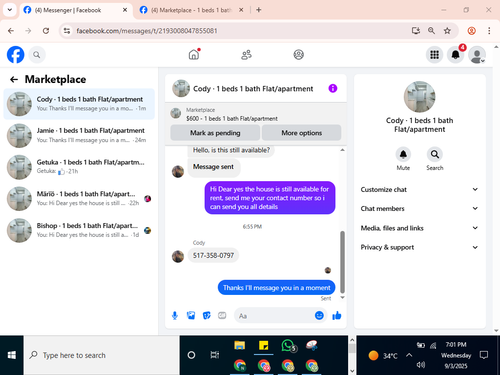This screenshot has width=500, height=375.
Task: Open Task View in taskbar
Action: pos(215,355)
